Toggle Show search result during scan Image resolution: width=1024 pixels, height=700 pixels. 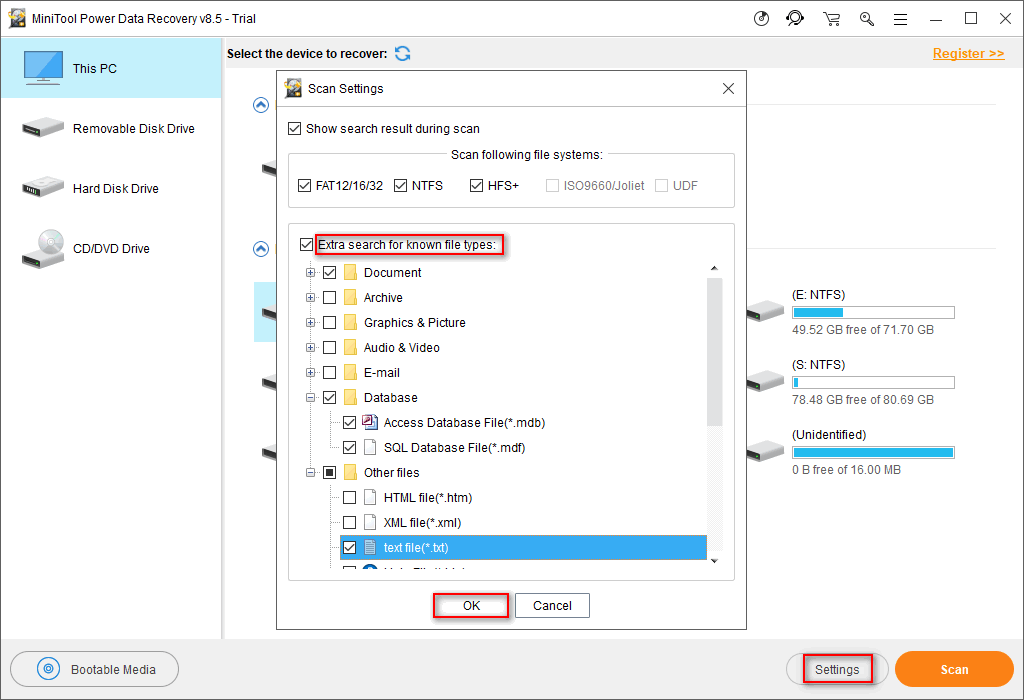[x=295, y=129]
